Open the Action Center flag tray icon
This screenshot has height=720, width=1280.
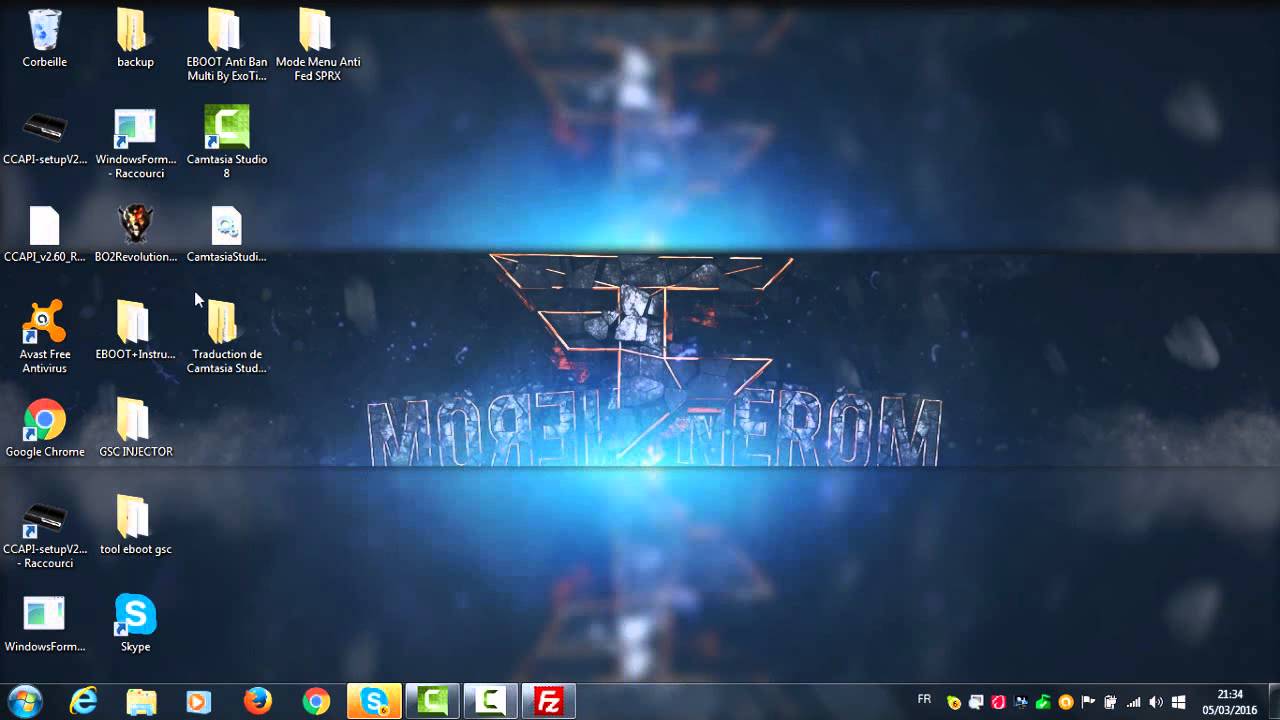(1088, 703)
